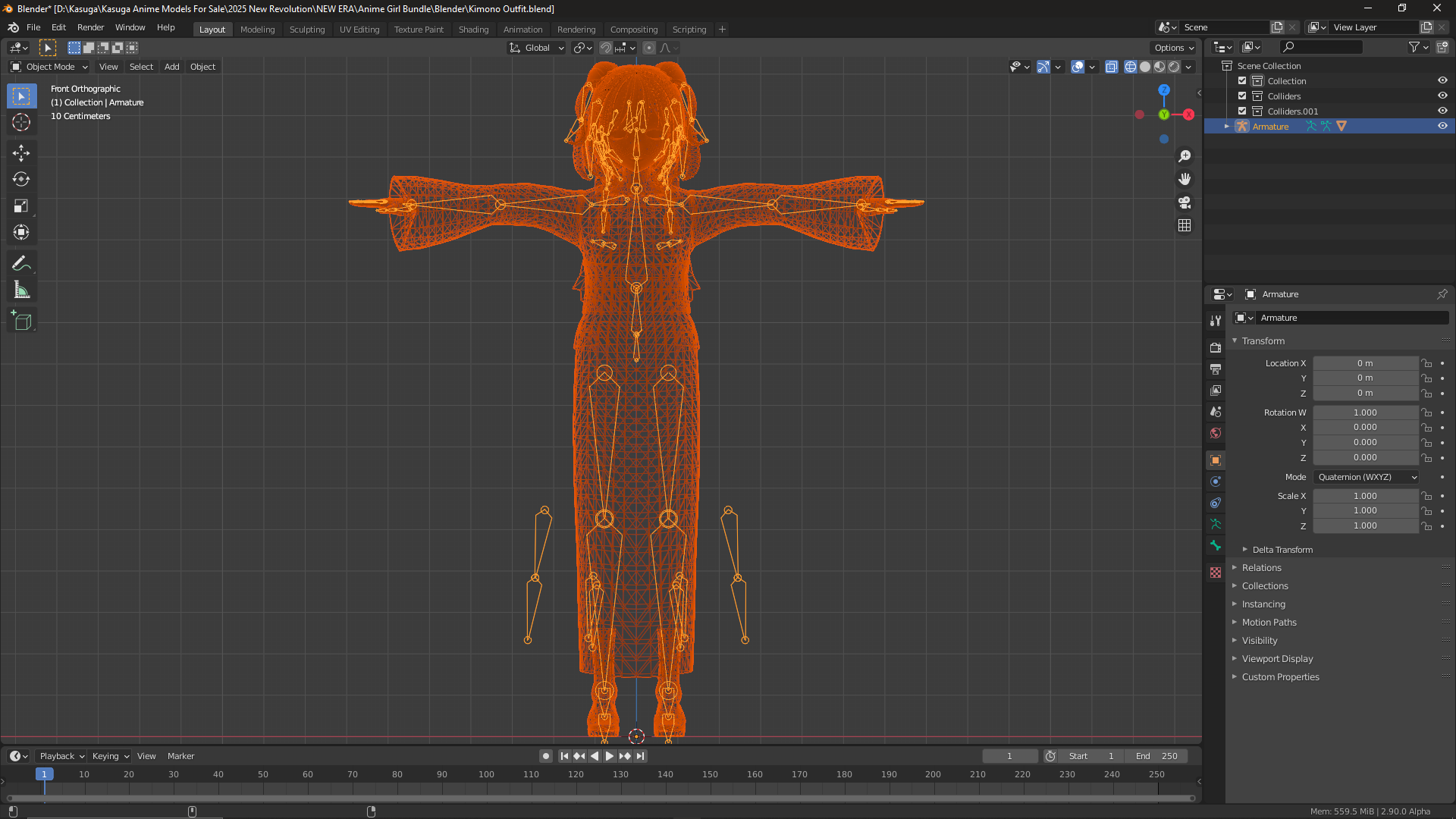This screenshot has width=1456, height=819.
Task: Switch to the Sculpting workspace tab
Action: click(x=306, y=30)
